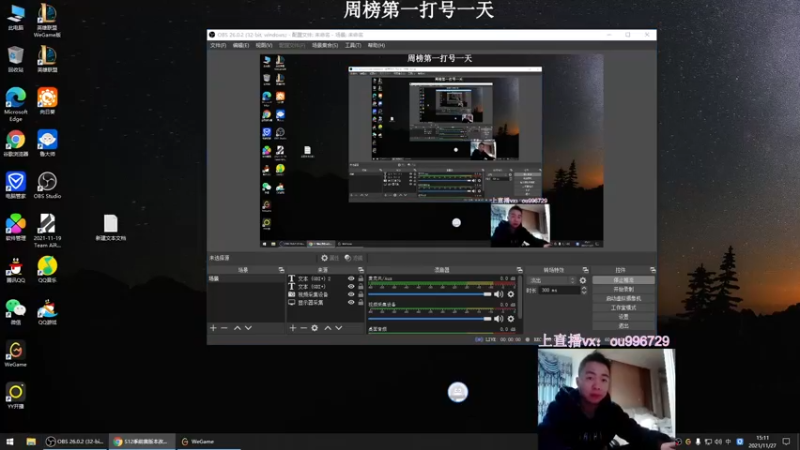The height and width of the screenshot is (450, 800).
Task: Open 文件(F) menu in OBS
Action: [x=218, y=45]
